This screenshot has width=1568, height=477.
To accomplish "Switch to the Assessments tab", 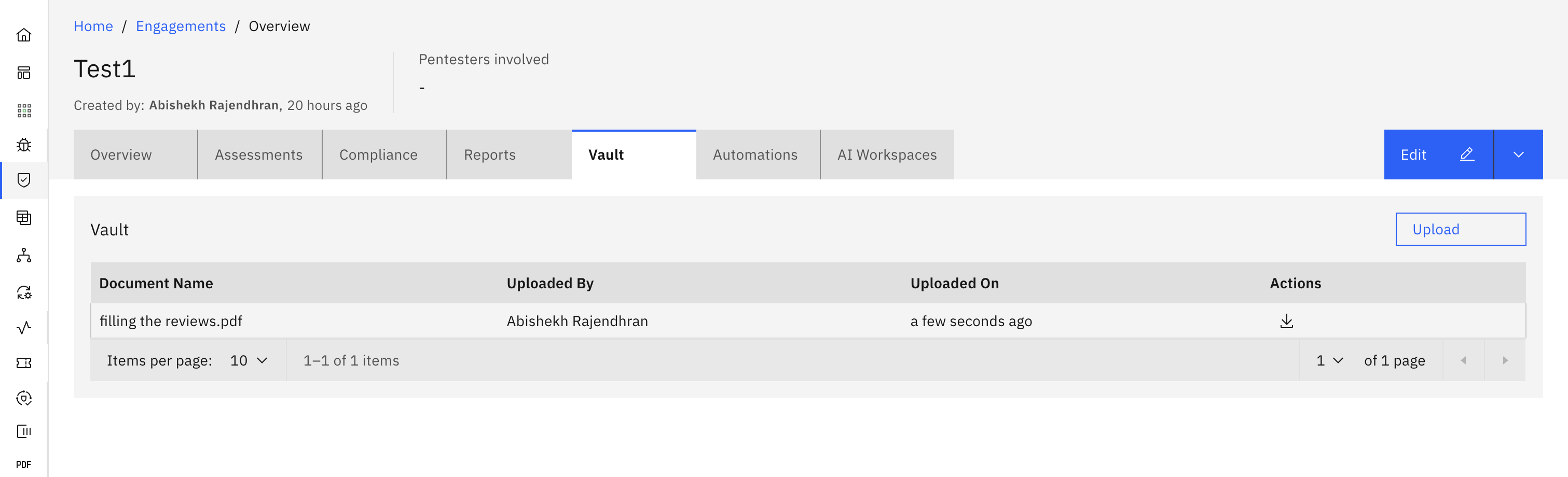I will click(x=259, y=155).
